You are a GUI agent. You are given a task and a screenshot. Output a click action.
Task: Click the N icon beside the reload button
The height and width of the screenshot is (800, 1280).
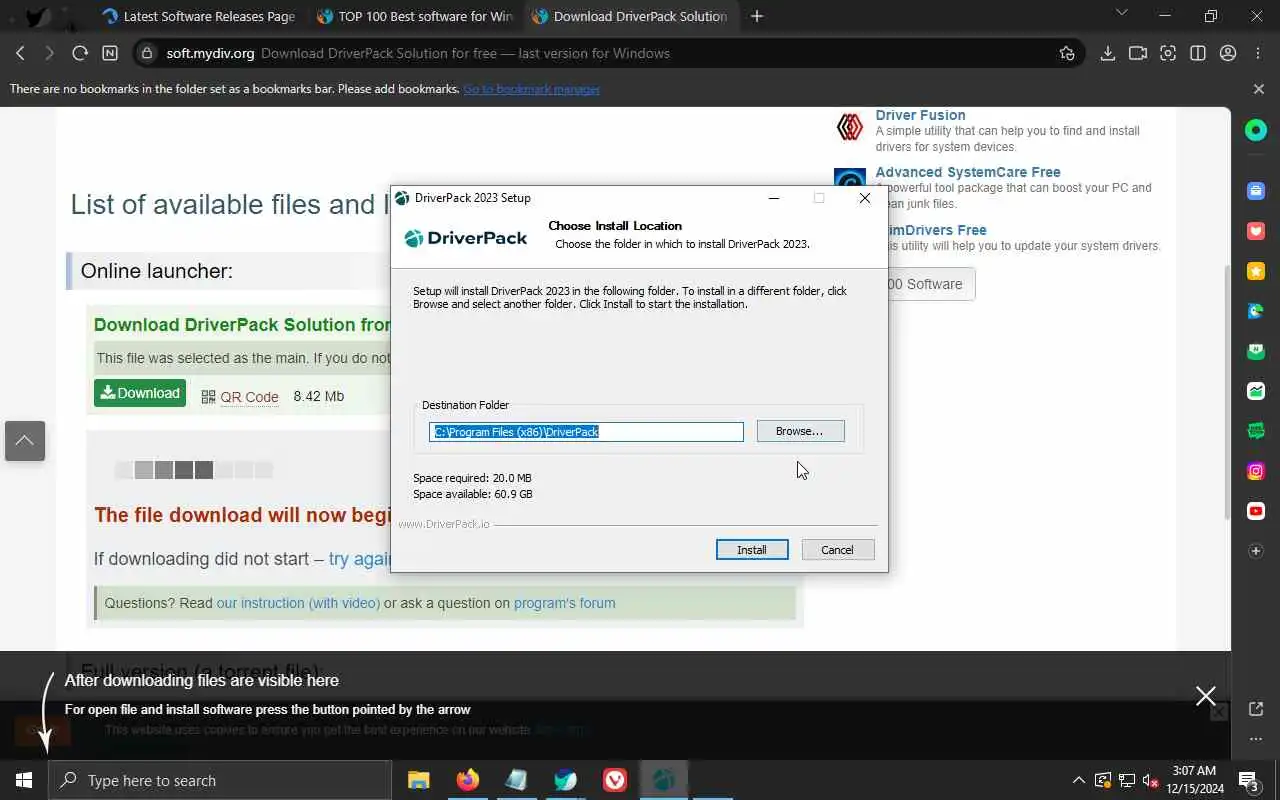110,53
